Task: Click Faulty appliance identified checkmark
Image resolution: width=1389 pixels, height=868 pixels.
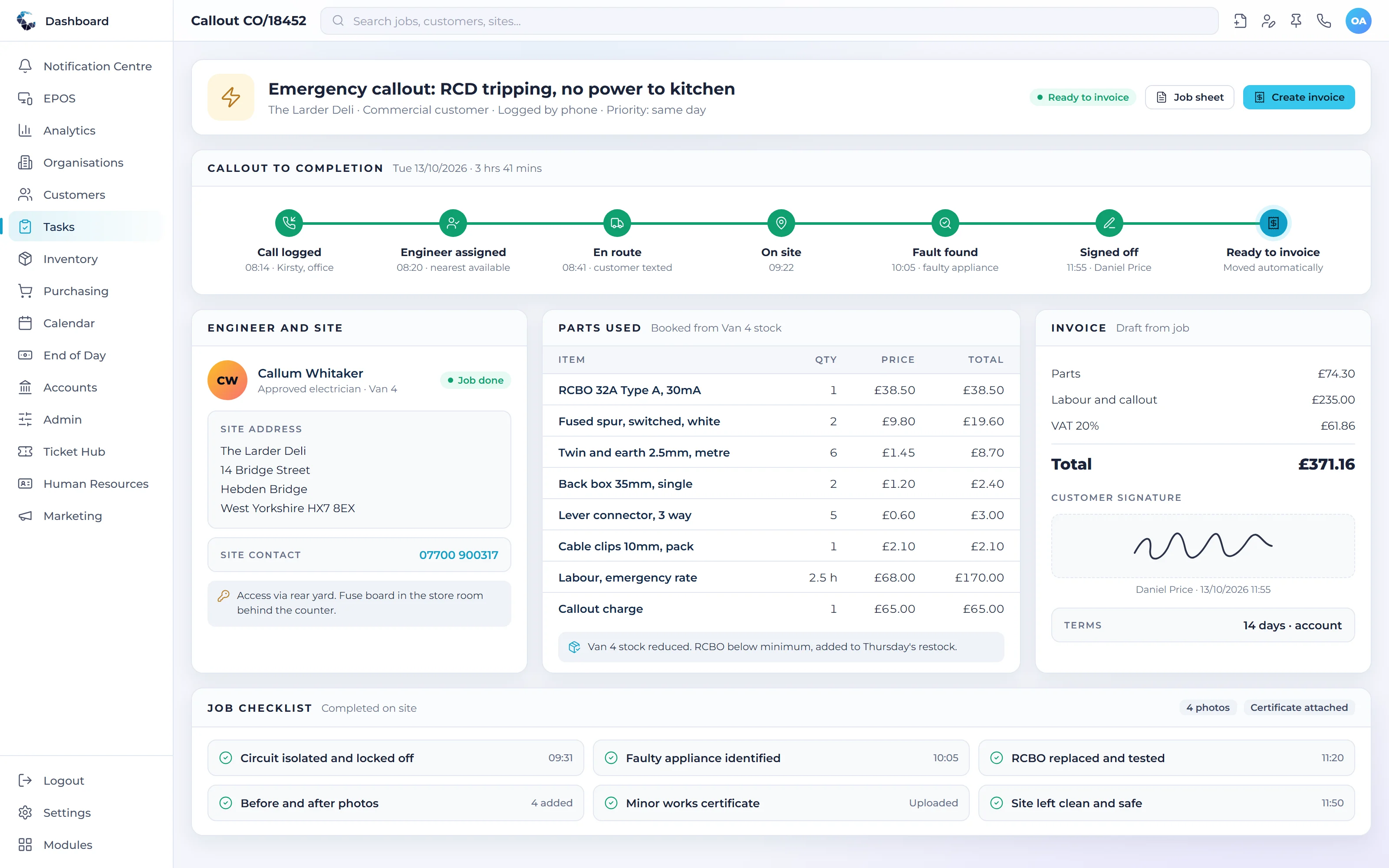Action: pyautogui.click(x=611, y=758)
